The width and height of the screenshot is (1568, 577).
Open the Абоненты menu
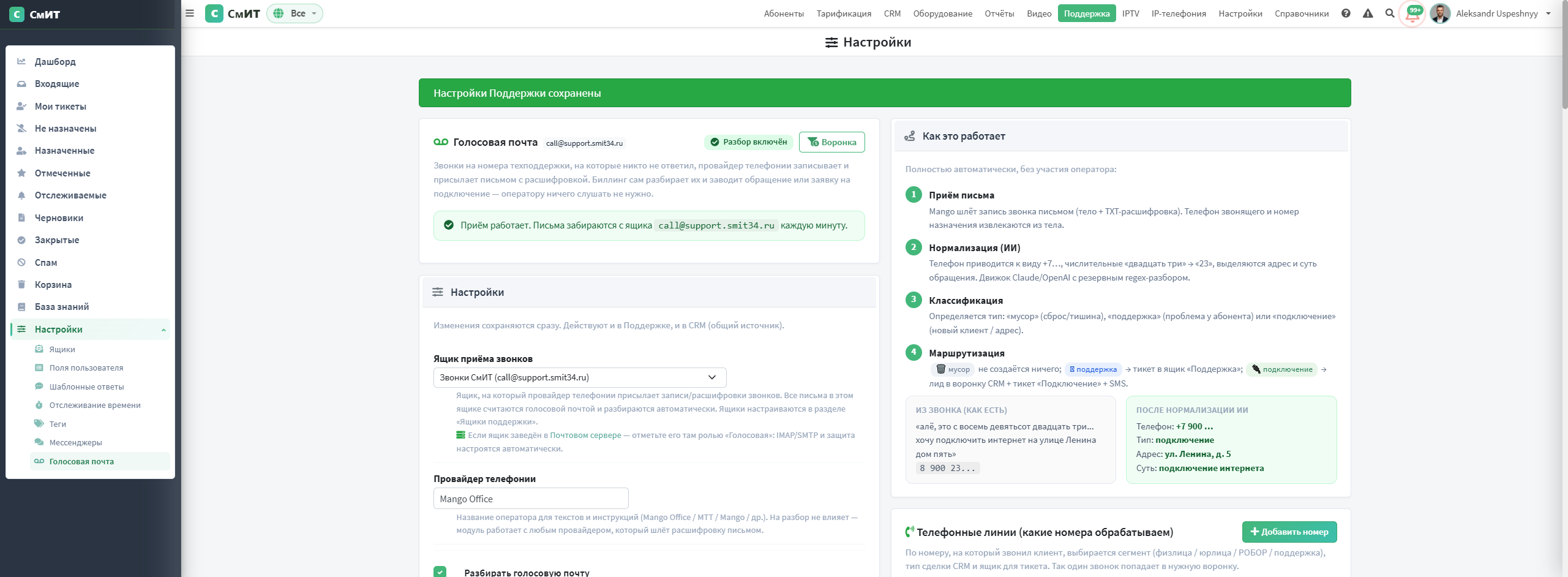tap(784, 13)
